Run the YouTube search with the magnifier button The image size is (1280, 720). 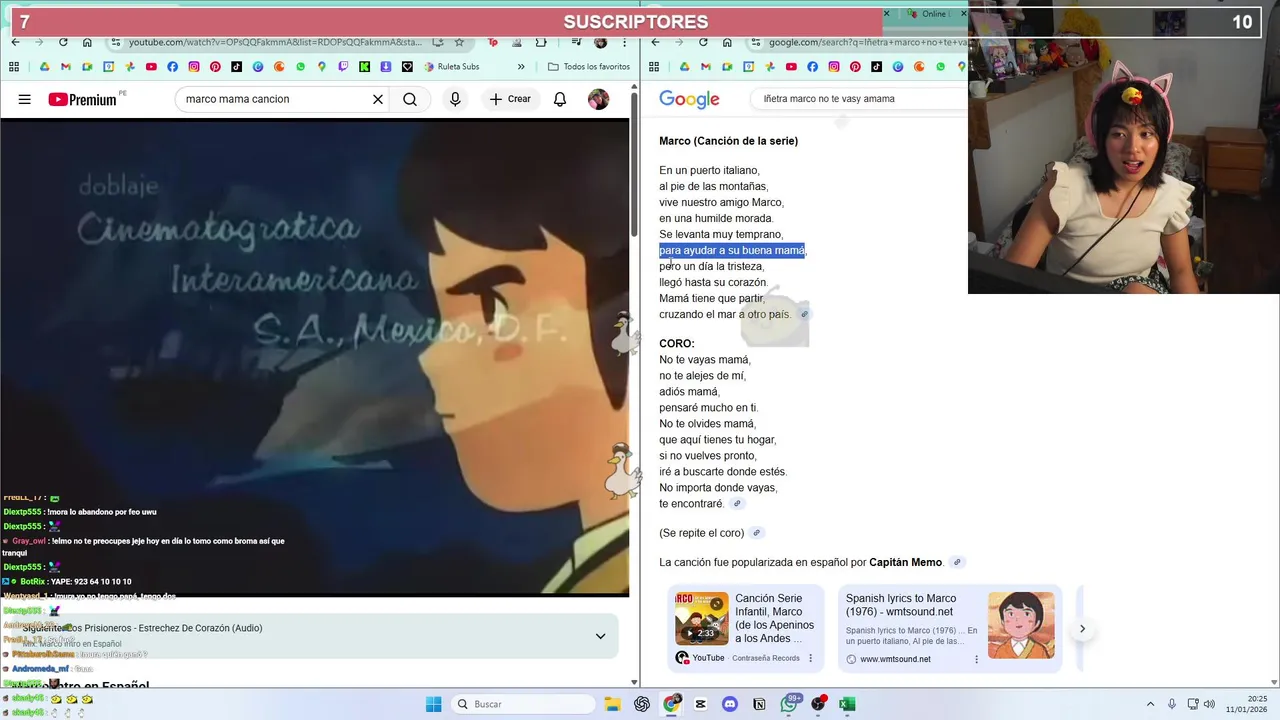click(410, 99)
